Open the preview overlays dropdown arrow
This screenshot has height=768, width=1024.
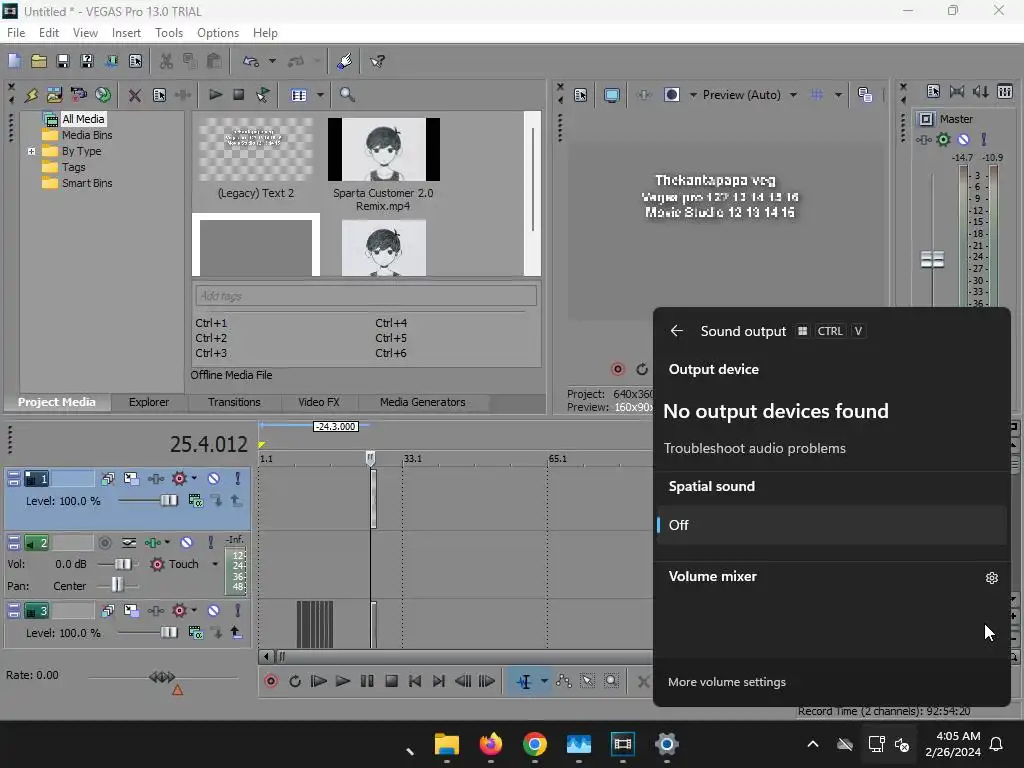838,95
